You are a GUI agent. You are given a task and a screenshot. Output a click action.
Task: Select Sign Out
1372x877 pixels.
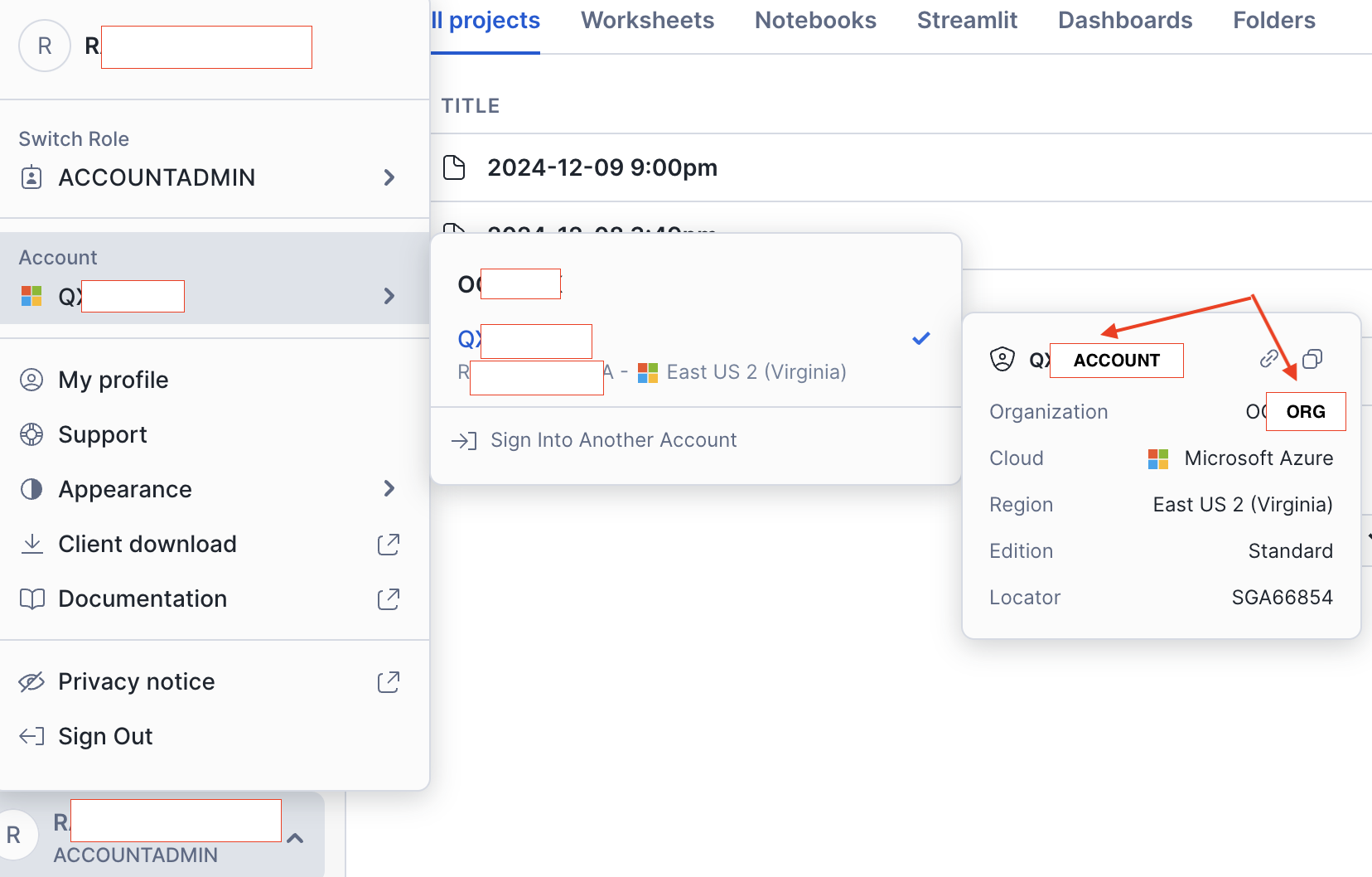coord(105,736)
